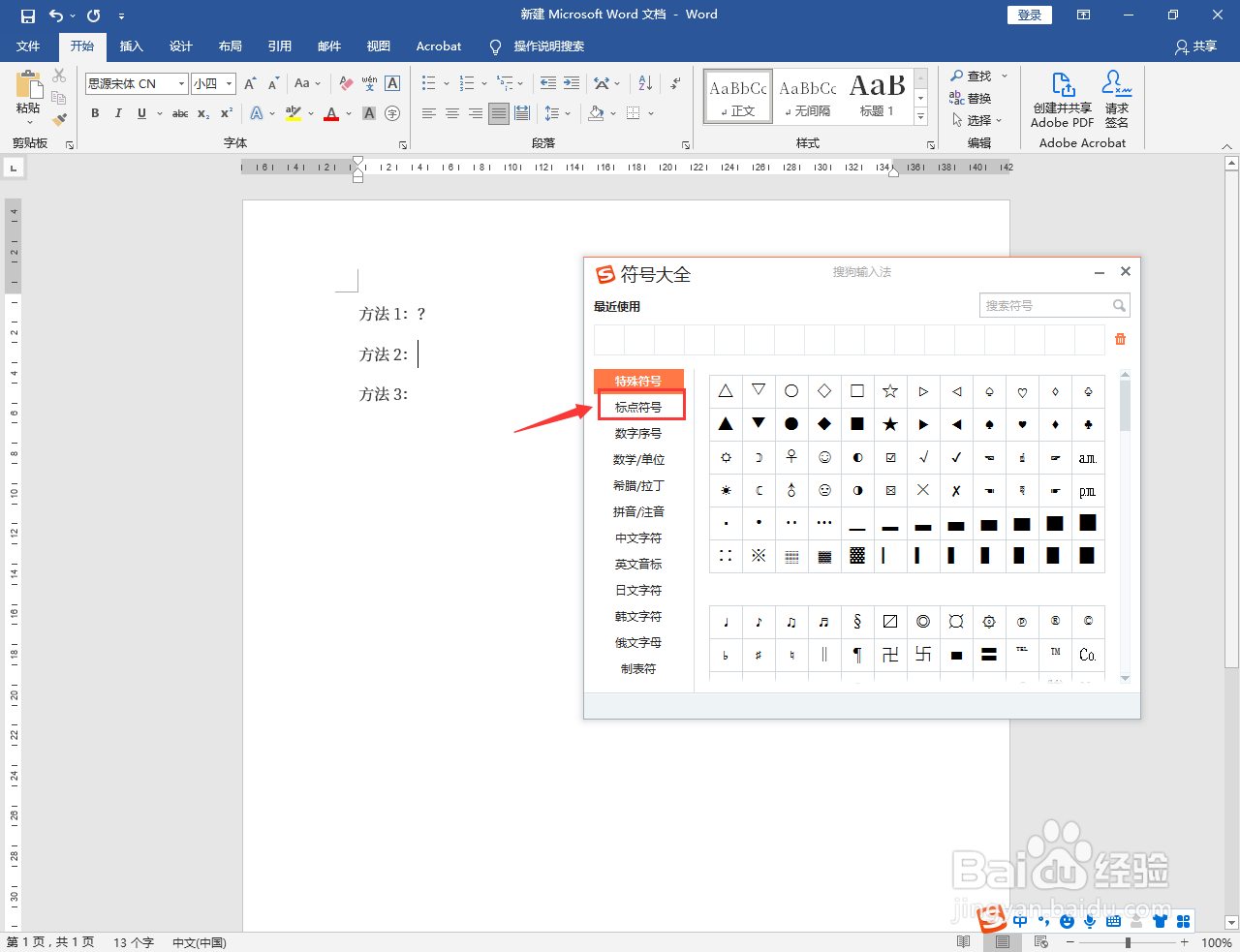
Task: Click the Bullets list icon
Action: (429, 84)
